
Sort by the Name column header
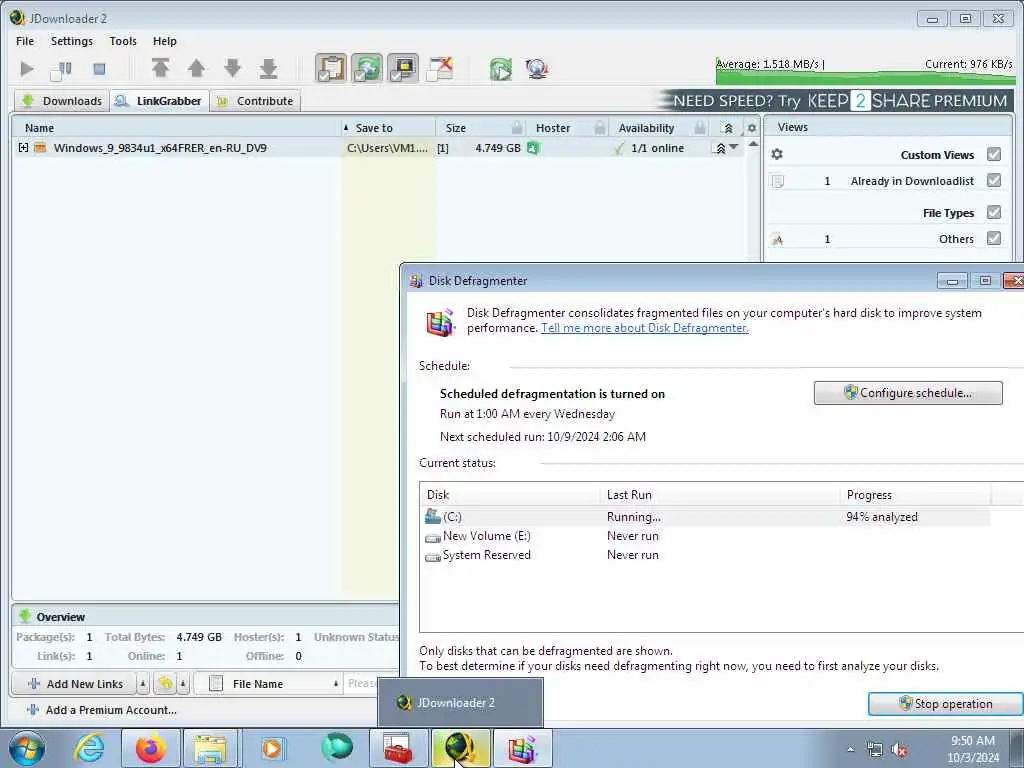coord(176,128)
